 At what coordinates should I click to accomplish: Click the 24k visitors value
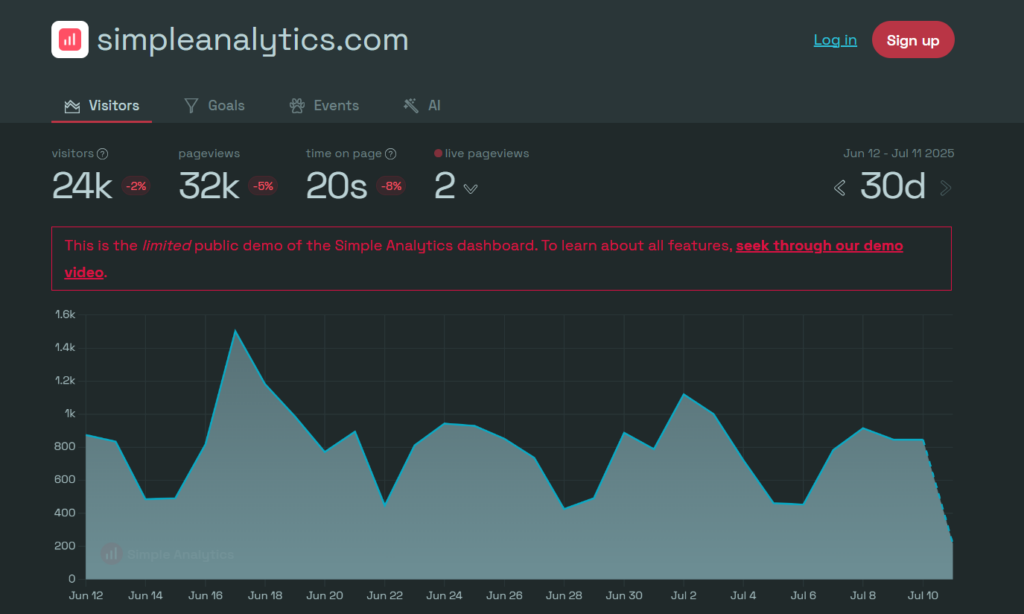(x=82, y=186)
